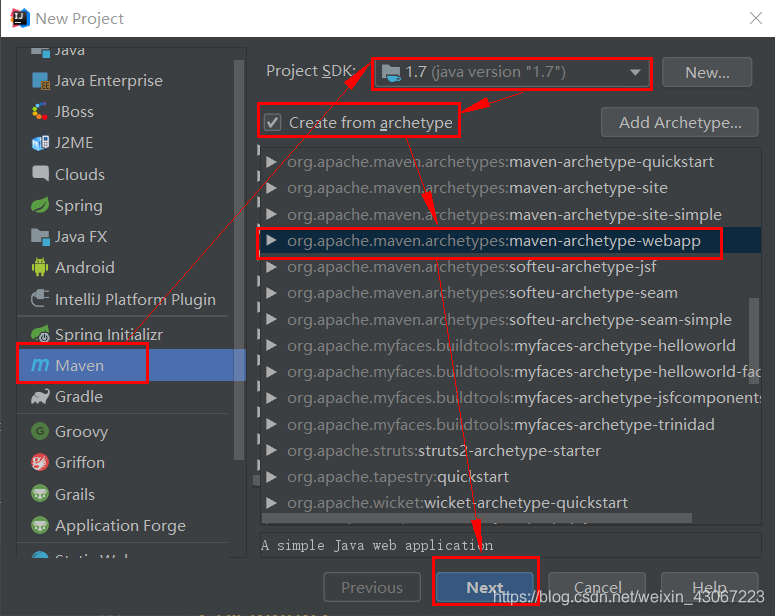Viewport: 775px width, 616px height.
Task: Expand maven-archetype-site node
Action: [271, 188]
